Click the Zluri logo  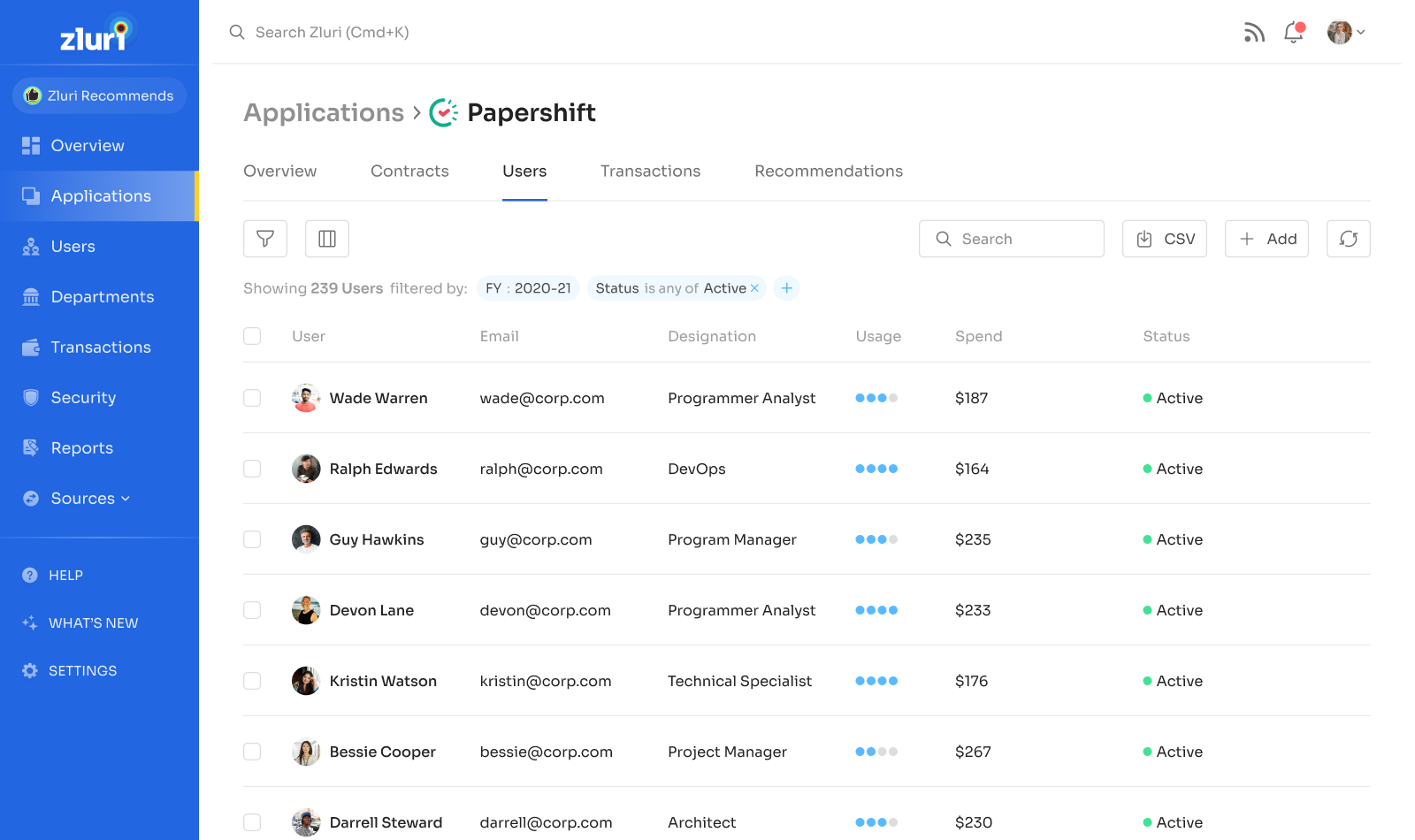(x=96, y=34)
